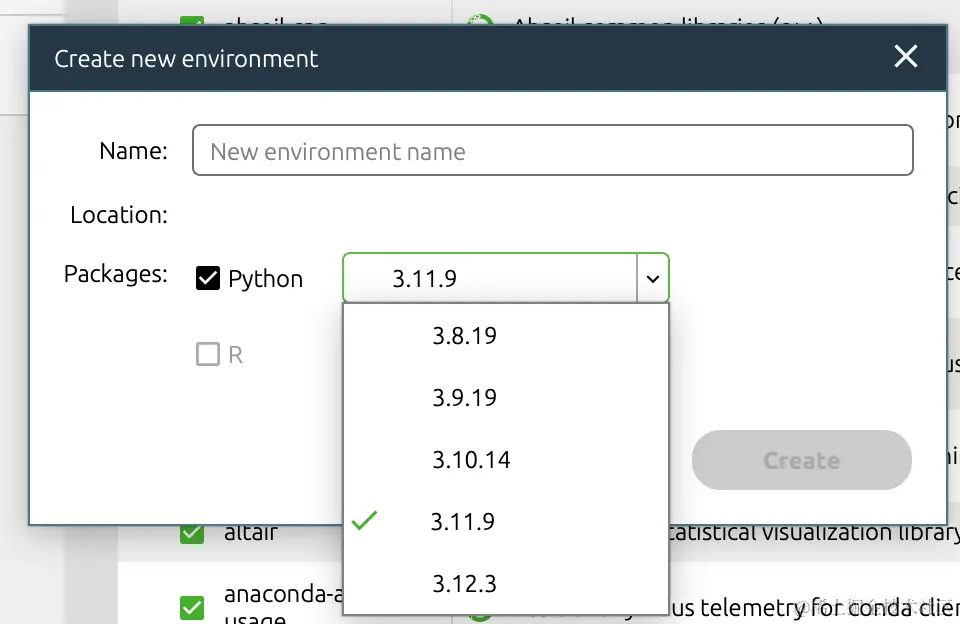Click the Create new environment title bar
Screen dimensions: 960x624
pyautogui.click(x=450, y=58)
